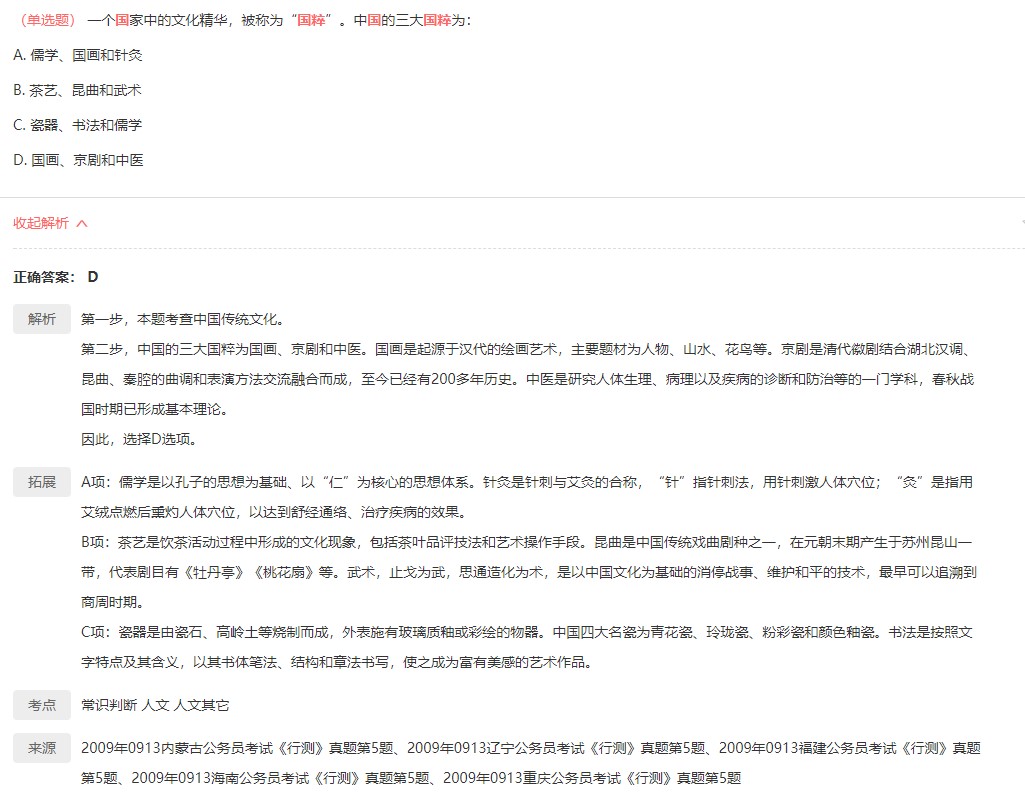Select option D 国画、京剧和中医
Screen dimensions: 1025x800
tap(78, 160)
